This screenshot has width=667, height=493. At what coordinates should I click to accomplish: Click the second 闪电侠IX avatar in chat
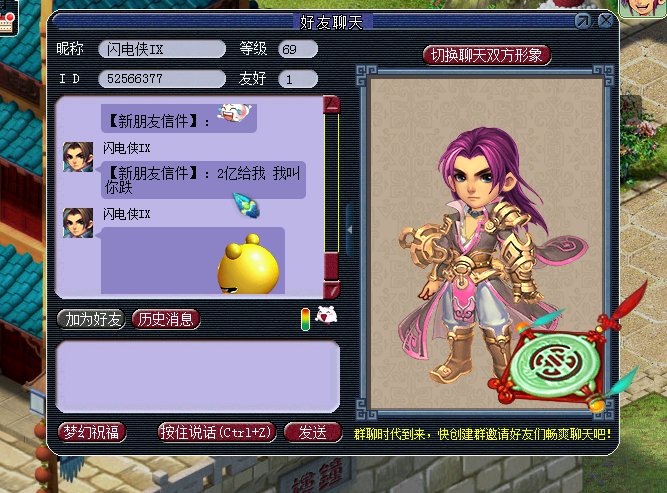click(x=78, y=223)
